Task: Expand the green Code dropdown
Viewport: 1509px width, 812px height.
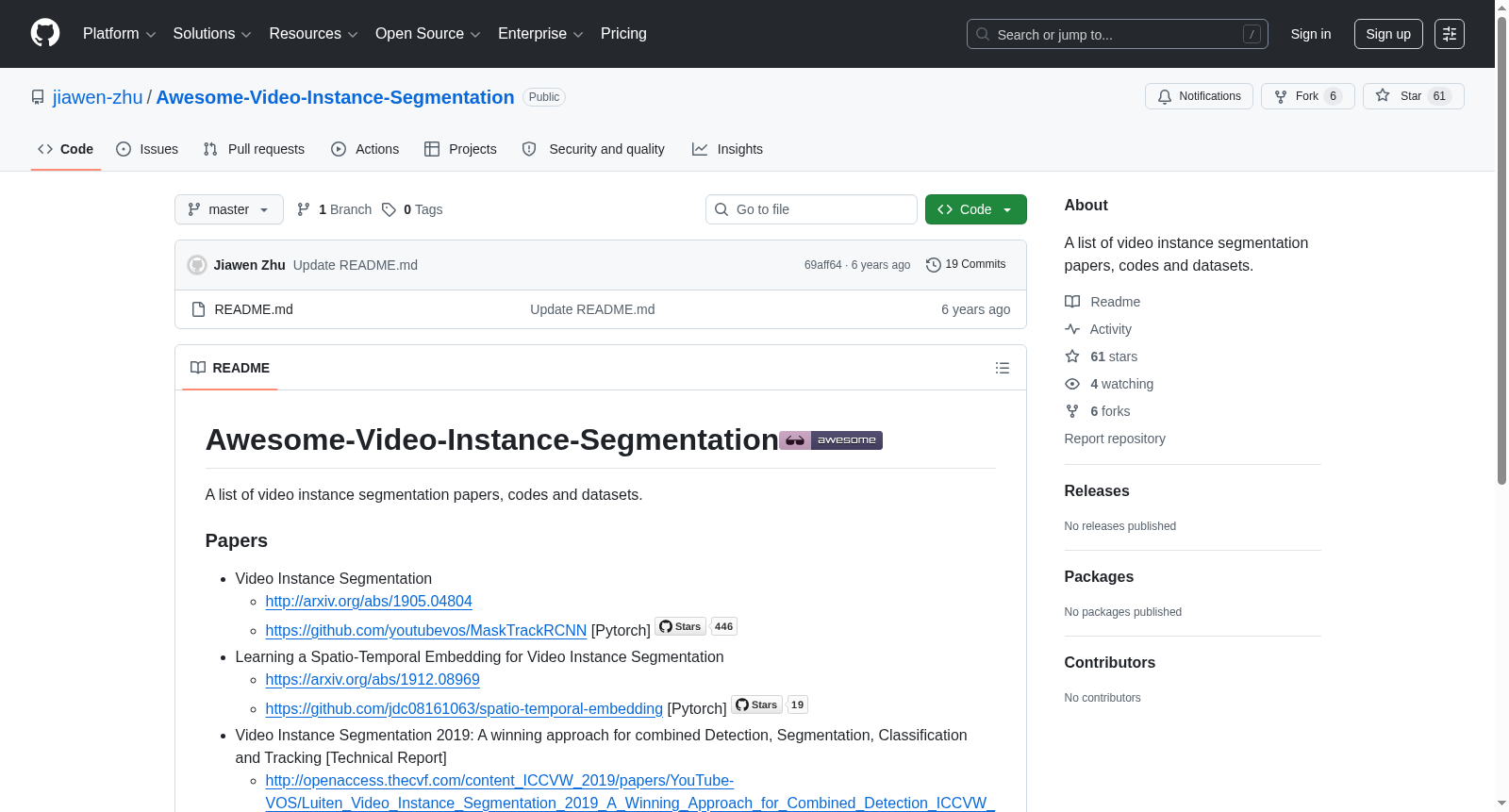Action: pos(976,209)
